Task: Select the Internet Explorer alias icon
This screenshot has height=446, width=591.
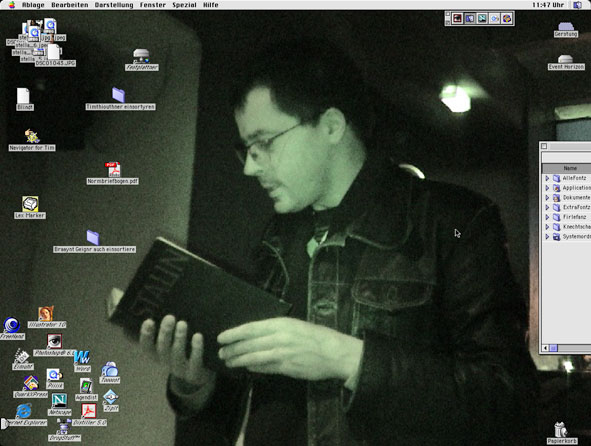Action: tap(23, 411)
